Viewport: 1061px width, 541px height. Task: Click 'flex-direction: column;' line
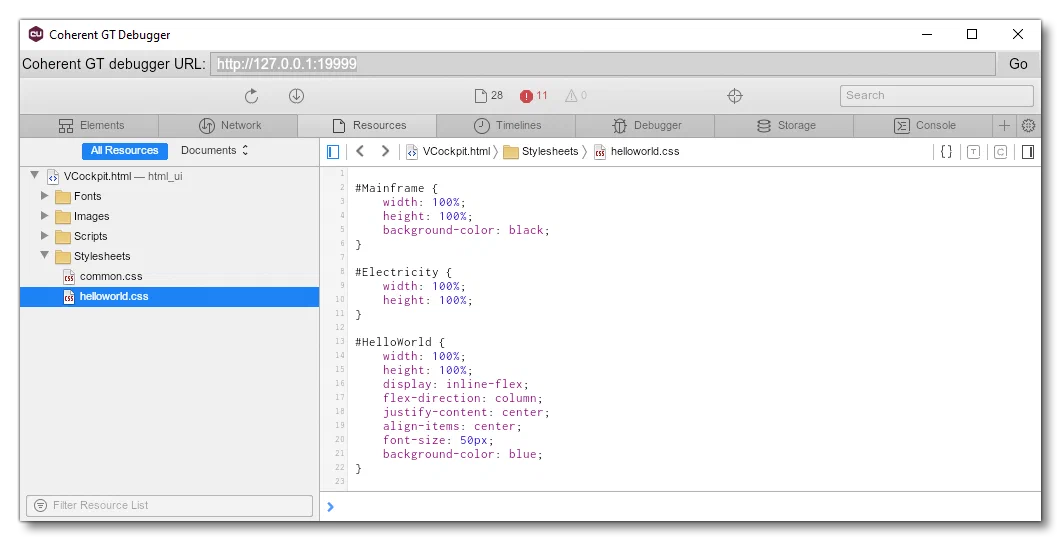[463, 398]
